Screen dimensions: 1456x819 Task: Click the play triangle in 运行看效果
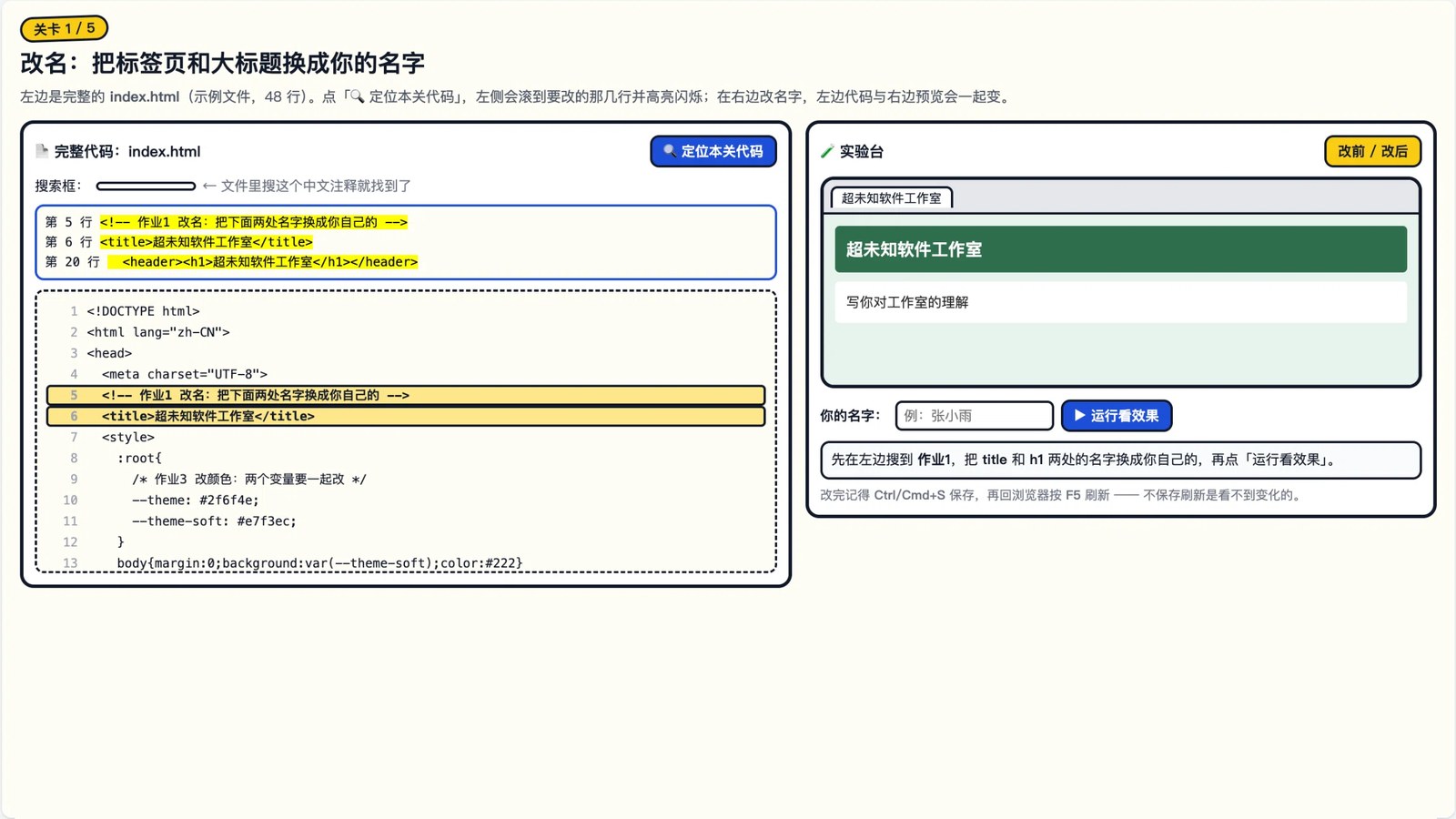pyautogui.click(x=1079, y=416)
